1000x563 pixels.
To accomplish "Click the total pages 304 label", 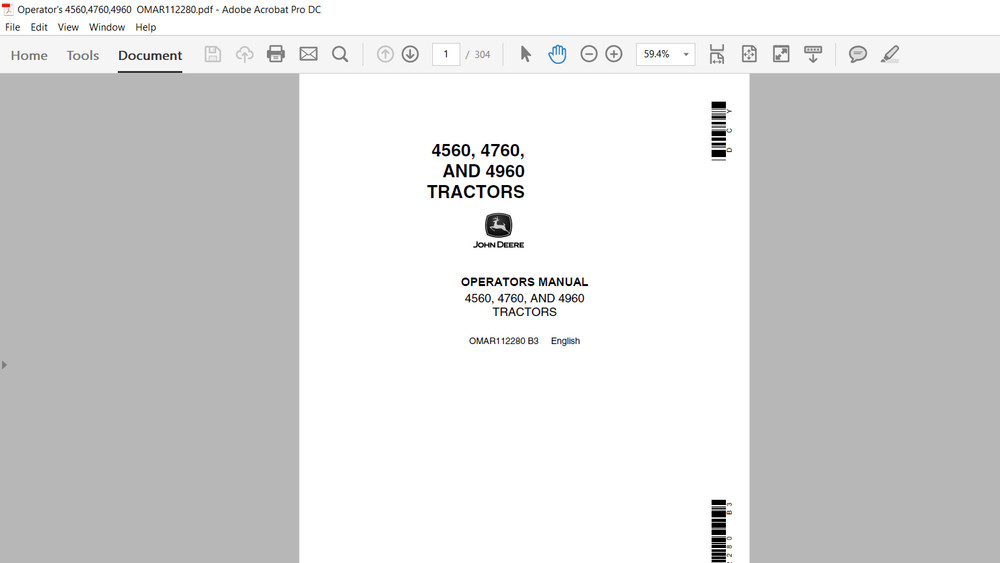I will coord(482,55).
